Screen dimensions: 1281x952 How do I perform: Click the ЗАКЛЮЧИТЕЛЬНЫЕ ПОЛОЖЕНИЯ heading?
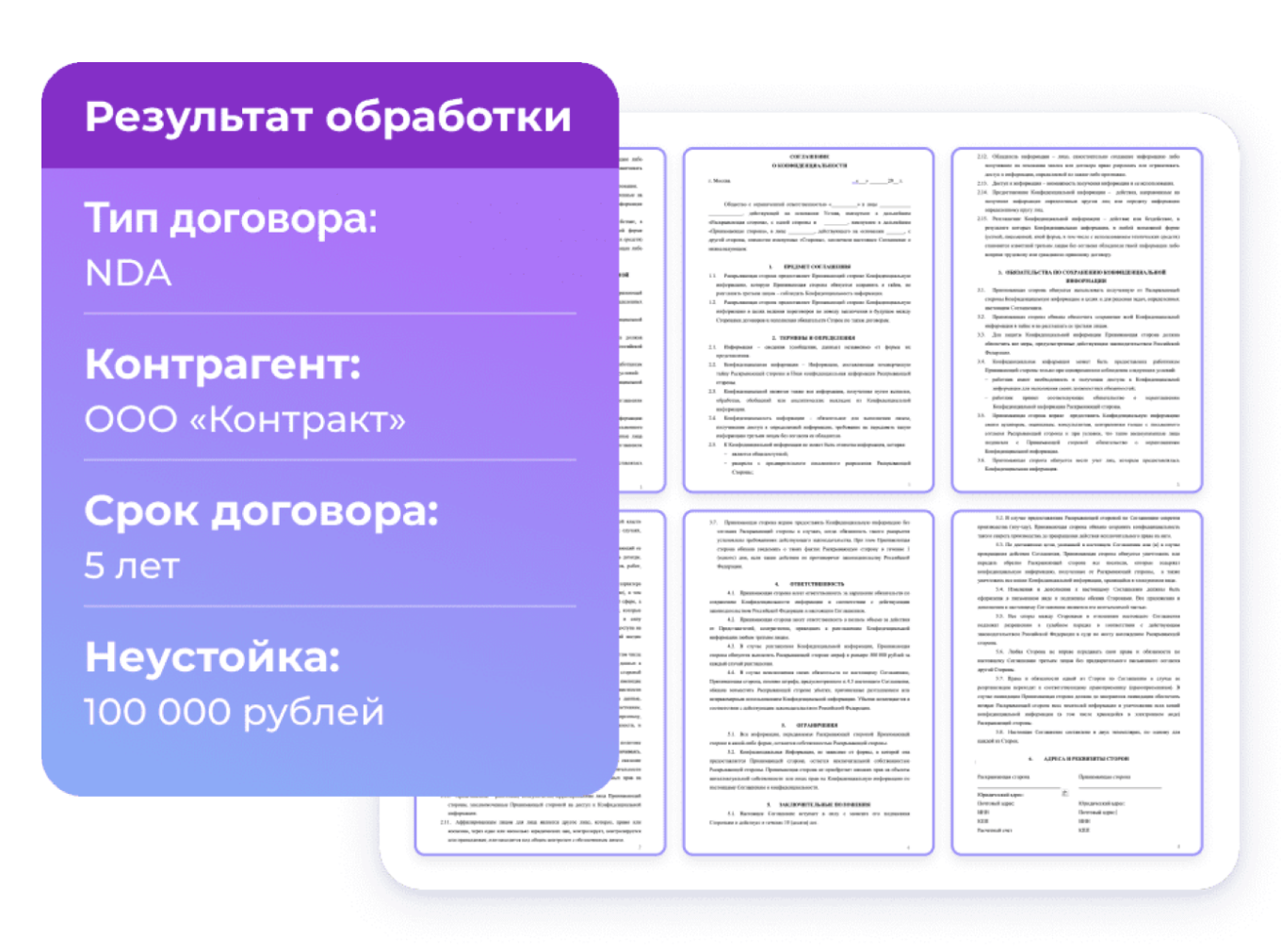pos(823,804)
